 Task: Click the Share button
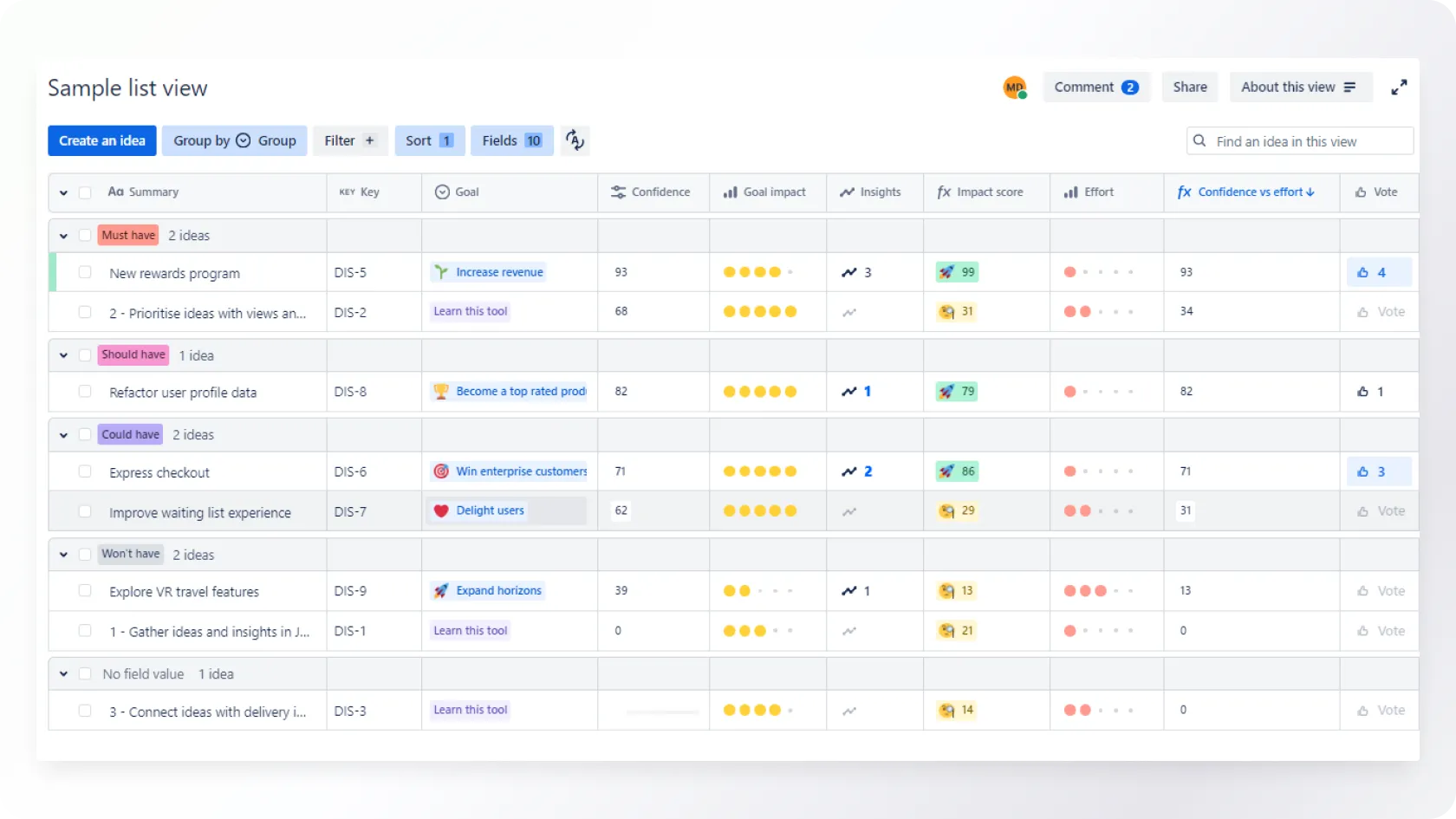(1189, 88)
